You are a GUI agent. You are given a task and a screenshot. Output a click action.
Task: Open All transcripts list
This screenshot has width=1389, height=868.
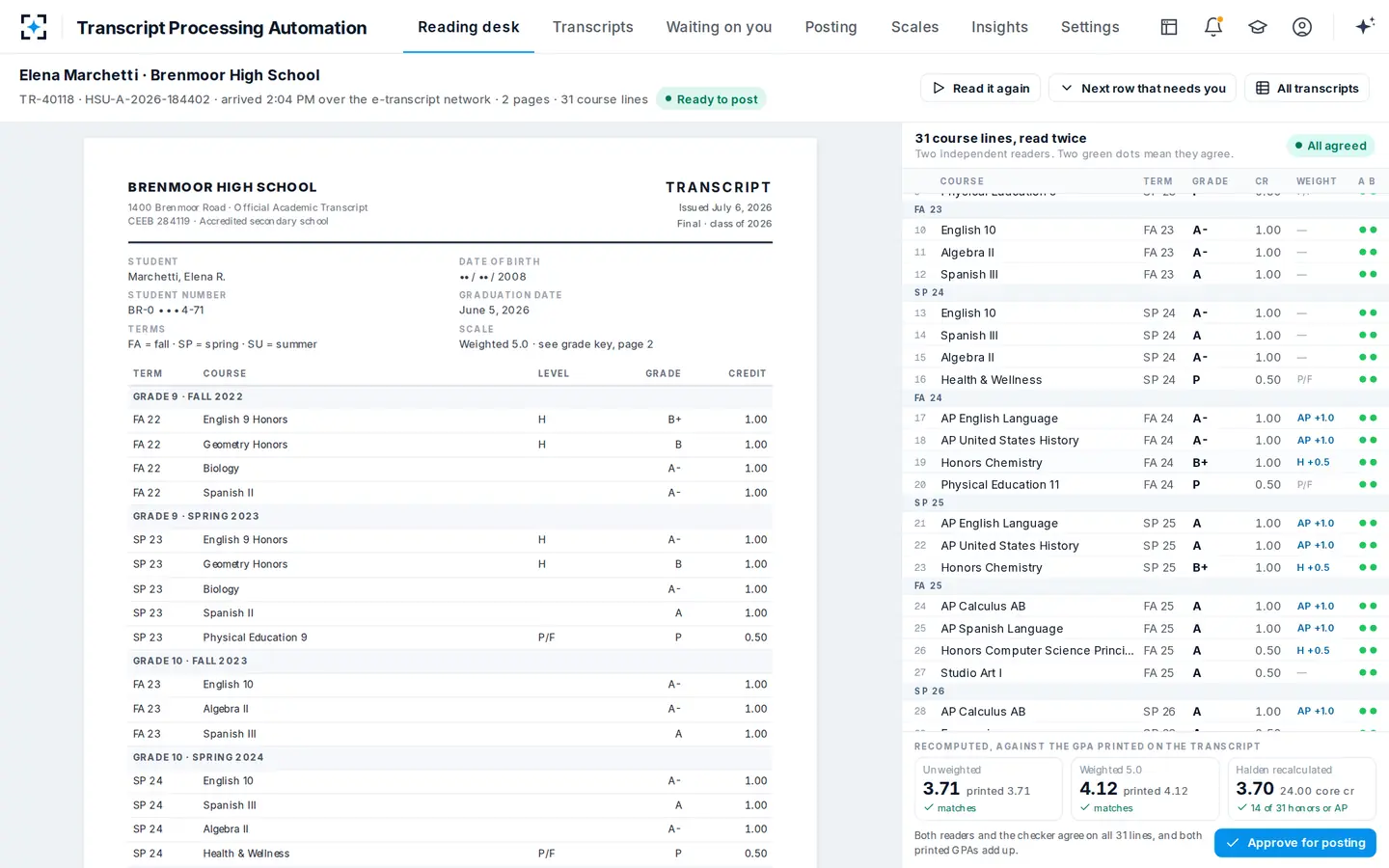tap(1307, 88)
